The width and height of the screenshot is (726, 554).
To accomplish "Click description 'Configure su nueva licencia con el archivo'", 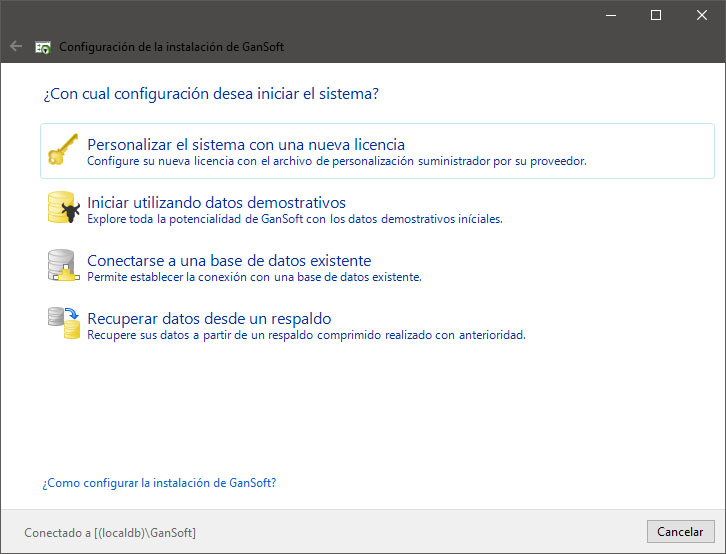I will 200,161.
